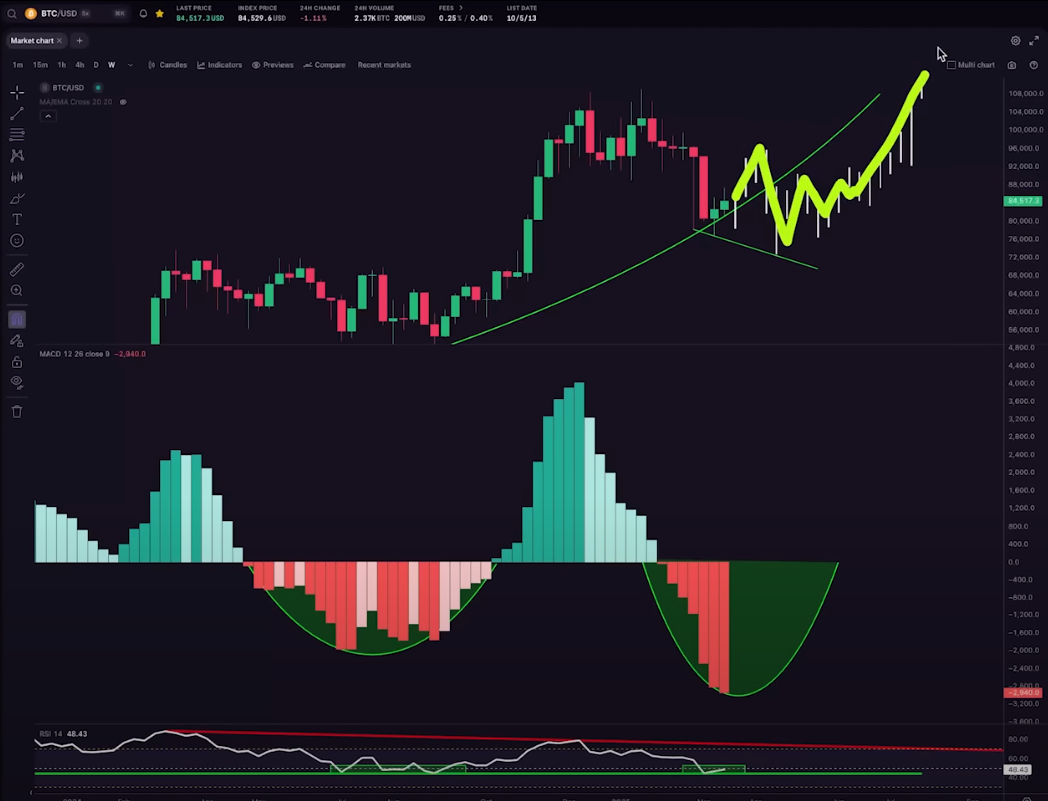Switch to the Market chart tab
Screen dimensions: 1048x801
(32, 41)
